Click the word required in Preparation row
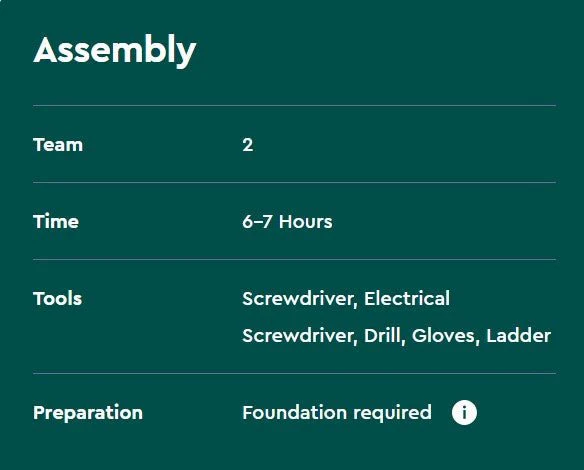 [x=392, y=414]
